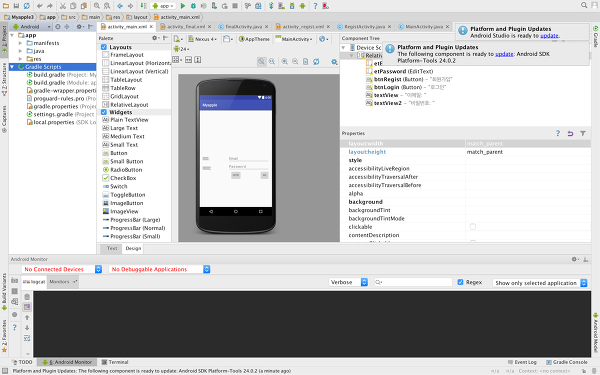Click the AppTheme button
This screenshot has height=375, width=600.
[x=254, y=39]
